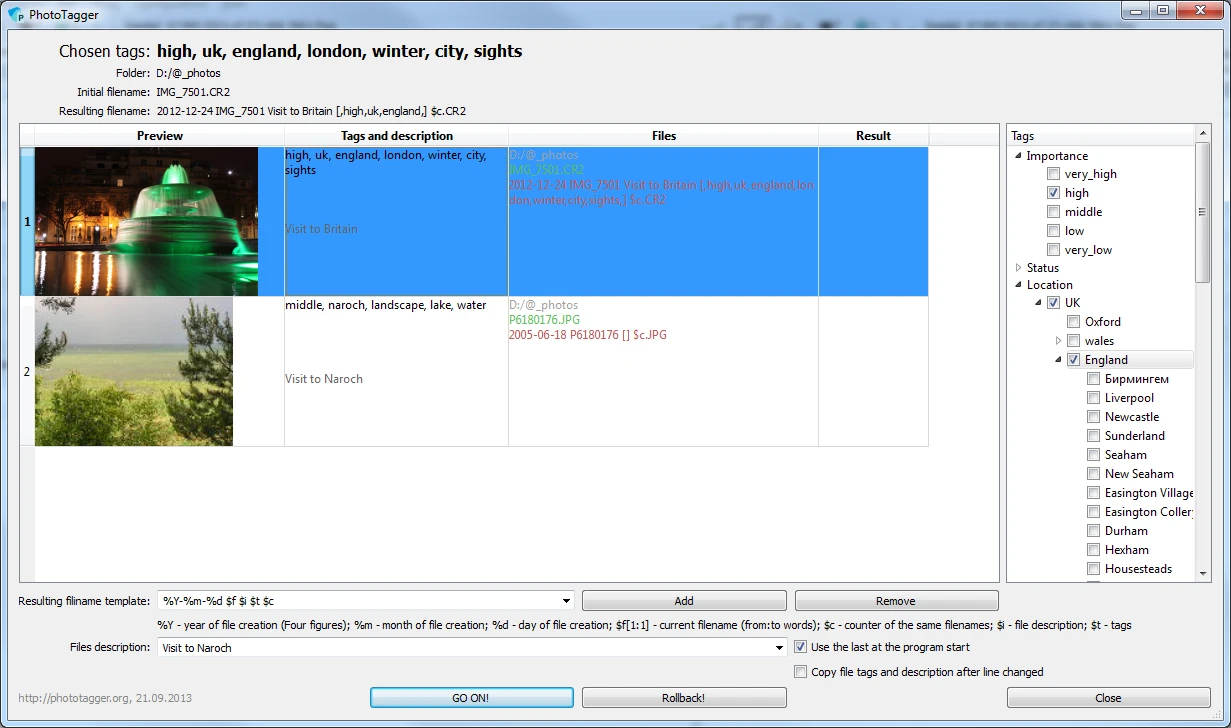The width and height of the screenshot is (1231, 728).
Task: Uncheck the high importance tag
Action: [x=1053, y=193]
